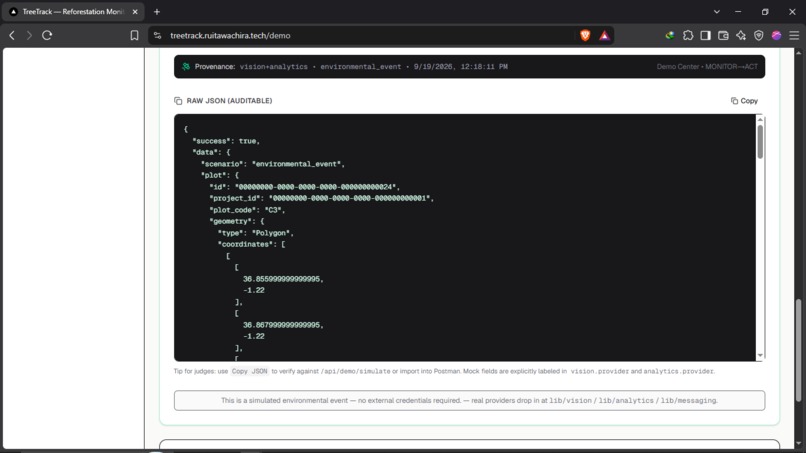This screenshot has height=453, width=806.
Task: Click the "type": "Polygon" line
Action: [x=255, y=233]
